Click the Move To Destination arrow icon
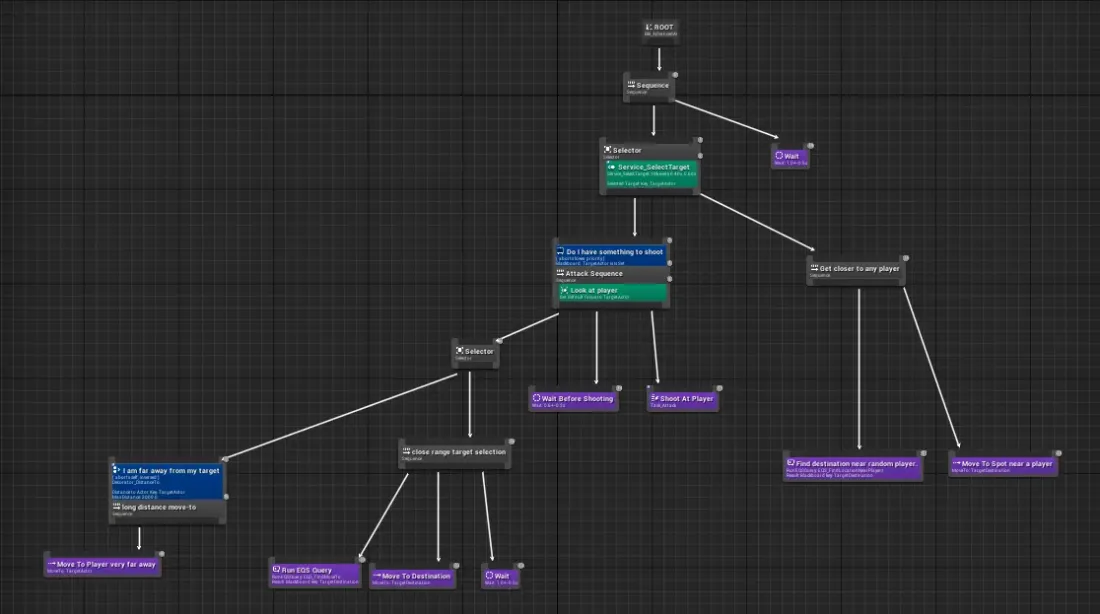Viewport: 1100px width, 614px height. coord(377,576)
